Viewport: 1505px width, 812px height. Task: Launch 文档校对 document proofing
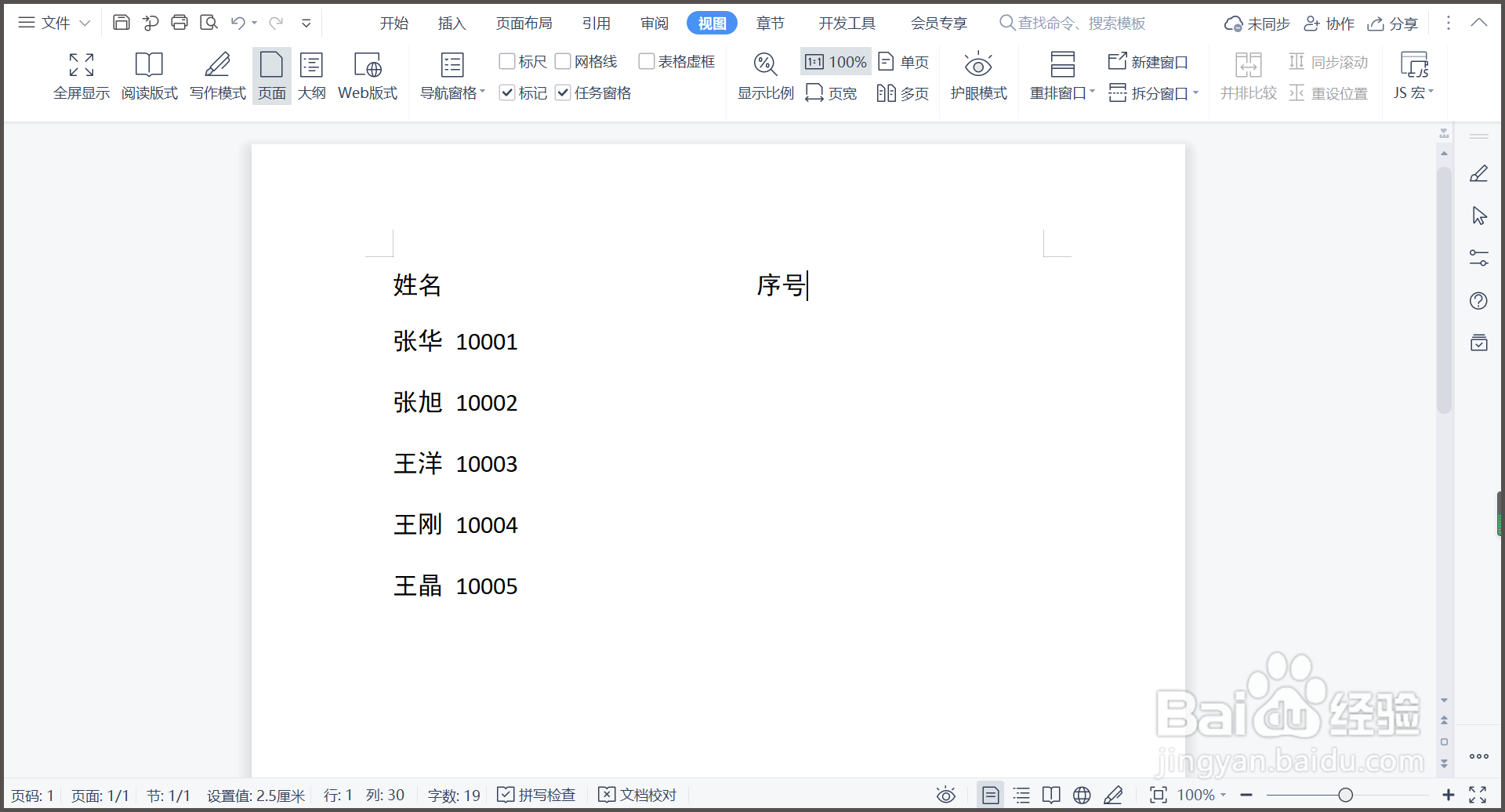coord(637,794)
